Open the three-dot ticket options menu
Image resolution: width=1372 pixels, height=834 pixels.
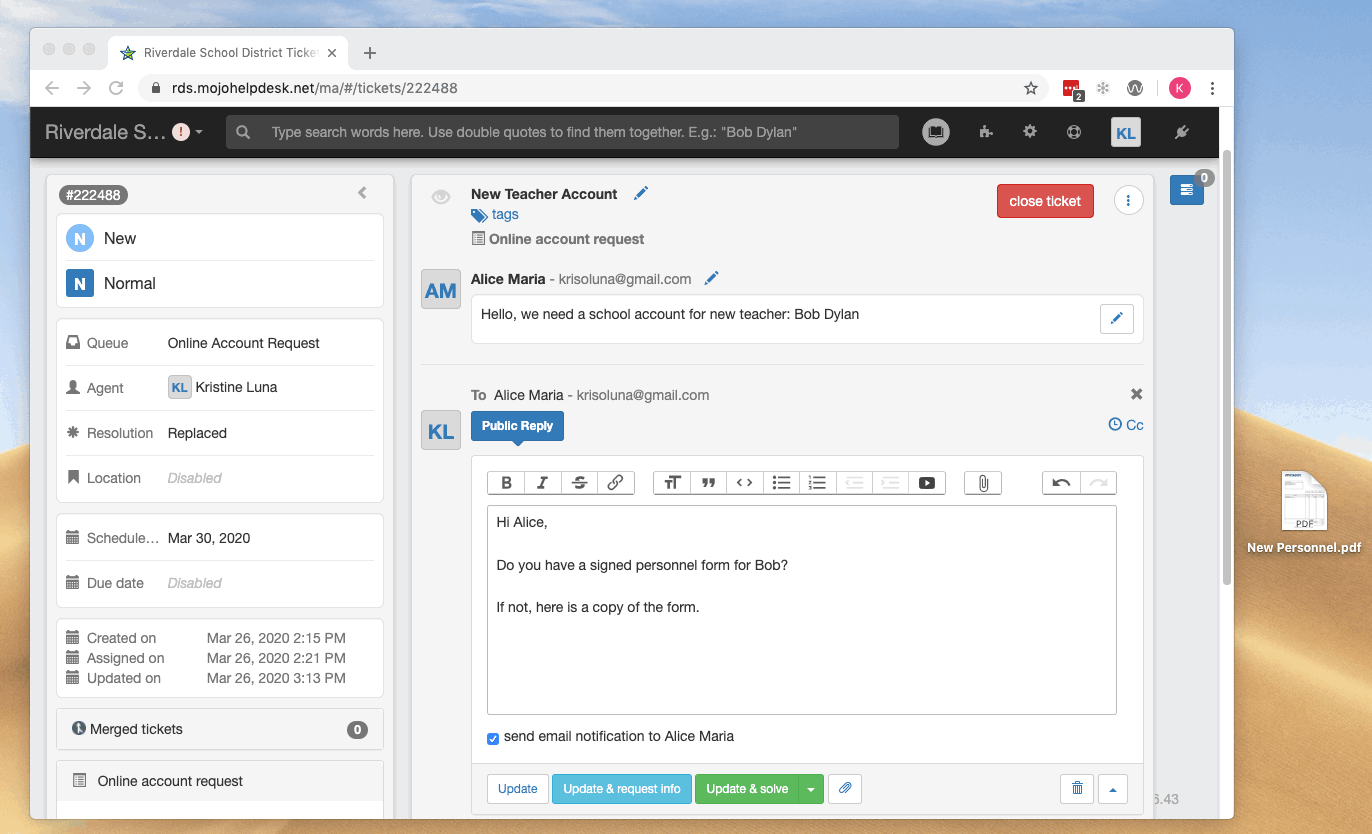click(1128, 201)
